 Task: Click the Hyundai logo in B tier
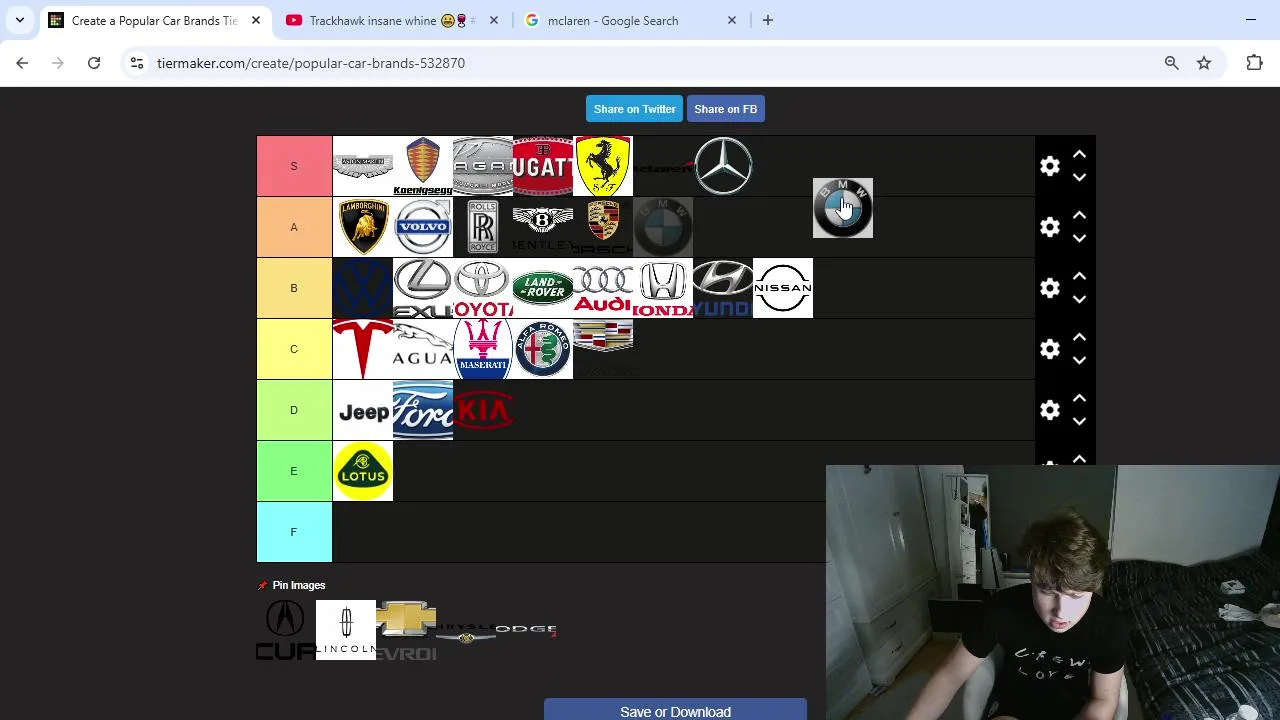[722, 288]
